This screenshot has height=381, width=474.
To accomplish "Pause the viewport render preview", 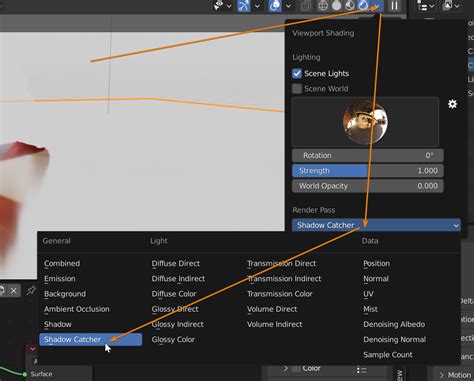I will point(394,6).
